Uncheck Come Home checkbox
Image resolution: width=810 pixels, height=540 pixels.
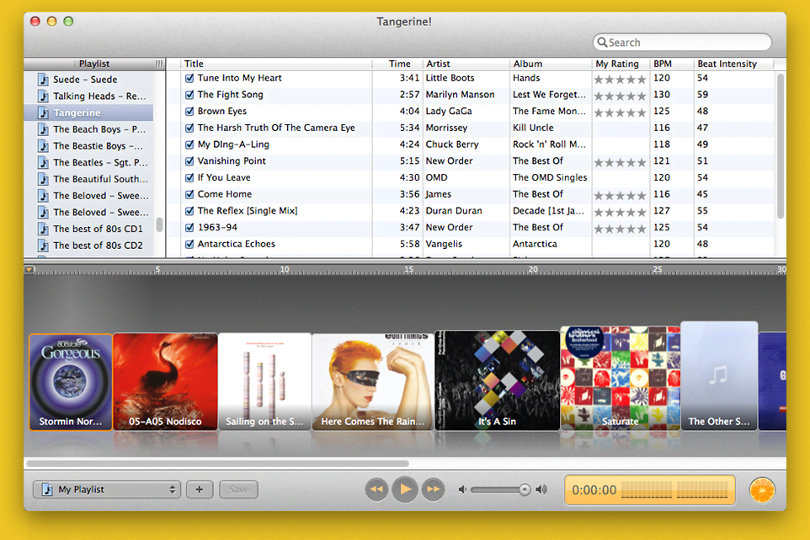(190, 194)
